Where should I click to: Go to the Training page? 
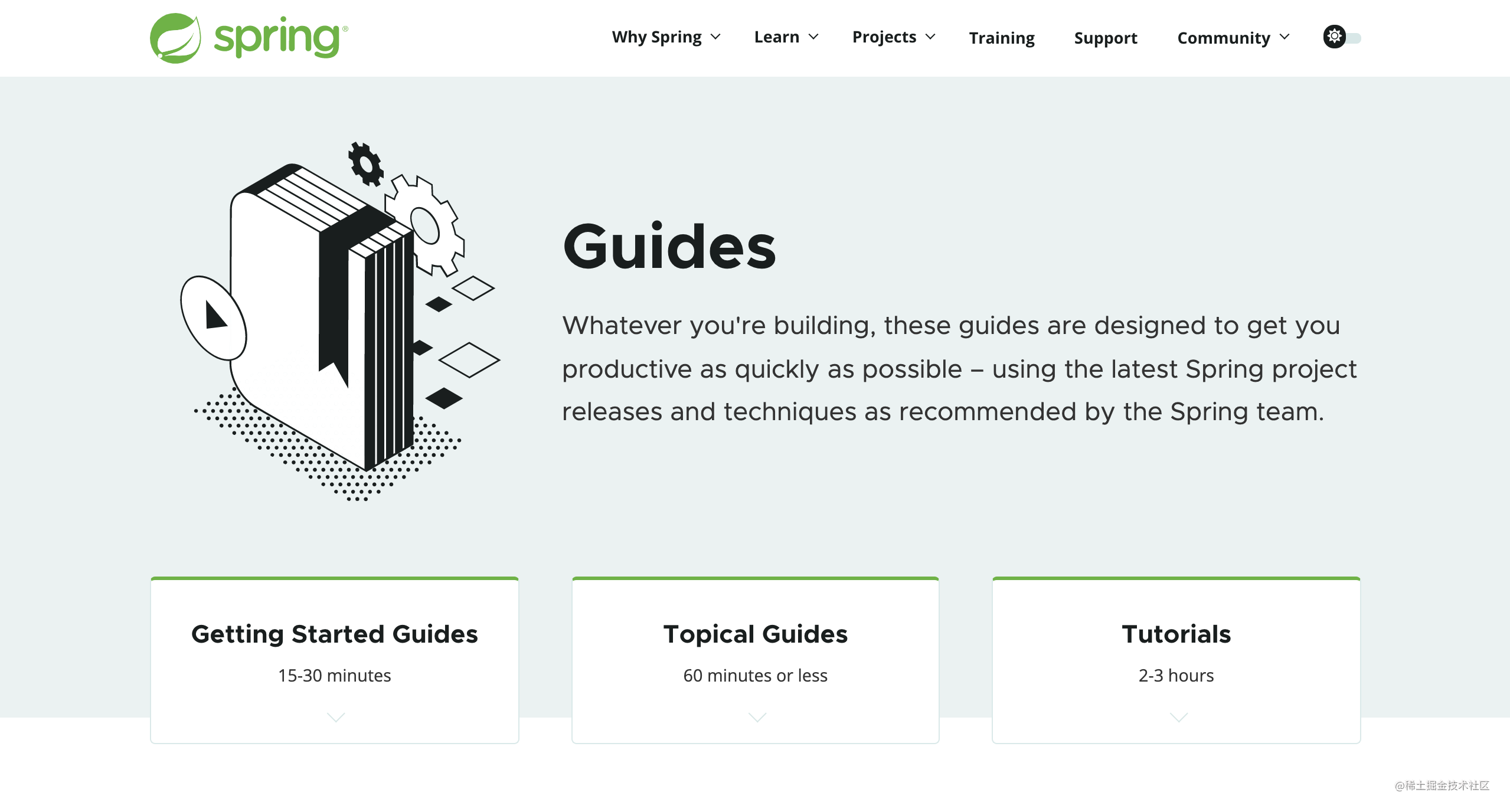click(x=1002, y=38)
